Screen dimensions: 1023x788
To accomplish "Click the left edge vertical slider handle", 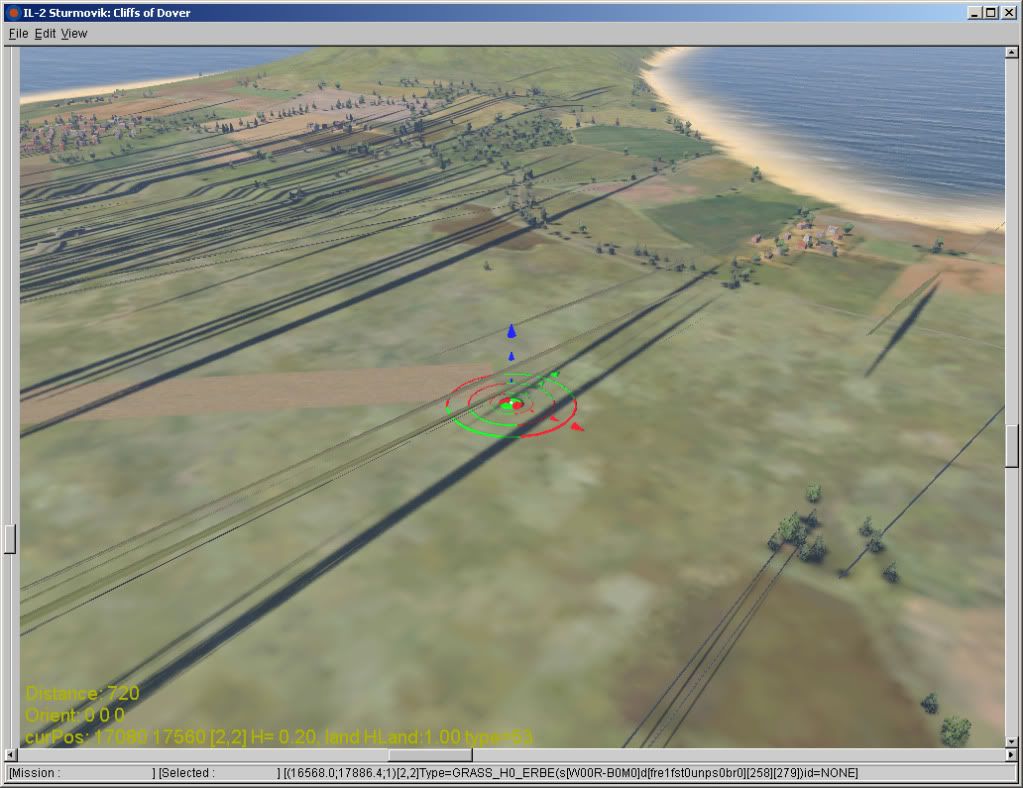I will (10, 539).
